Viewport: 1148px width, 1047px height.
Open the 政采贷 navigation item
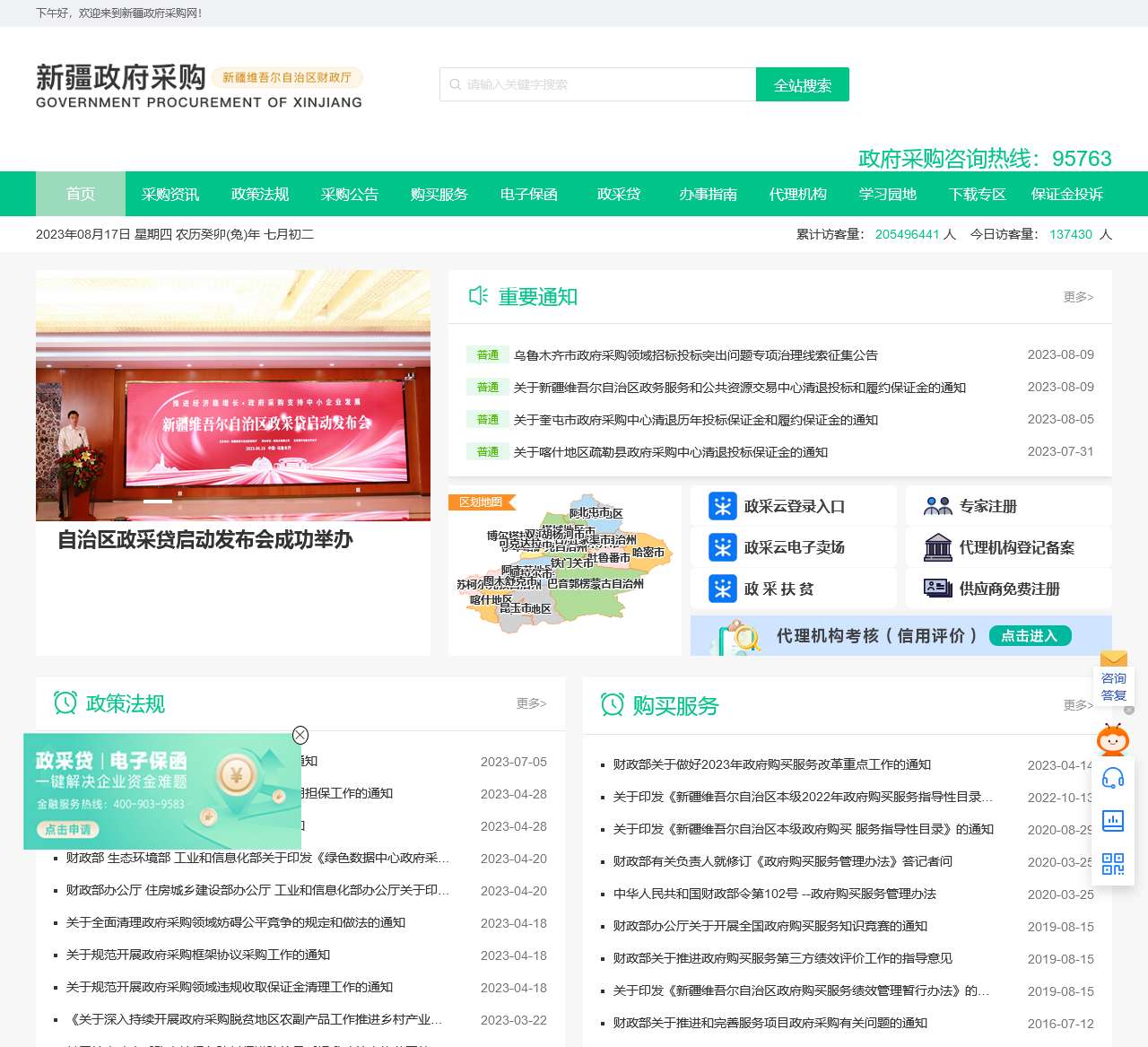coord(619,194)
